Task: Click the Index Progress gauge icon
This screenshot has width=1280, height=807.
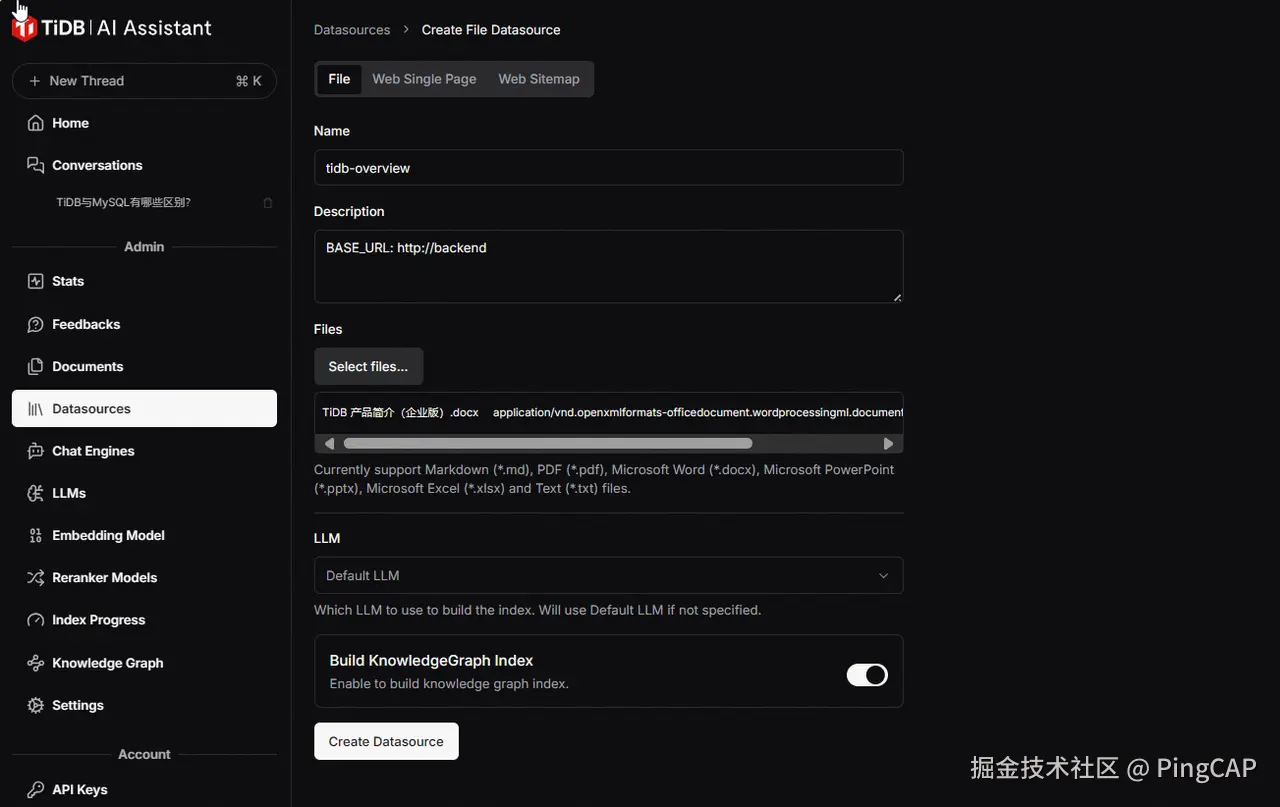Action: (36, 620)
